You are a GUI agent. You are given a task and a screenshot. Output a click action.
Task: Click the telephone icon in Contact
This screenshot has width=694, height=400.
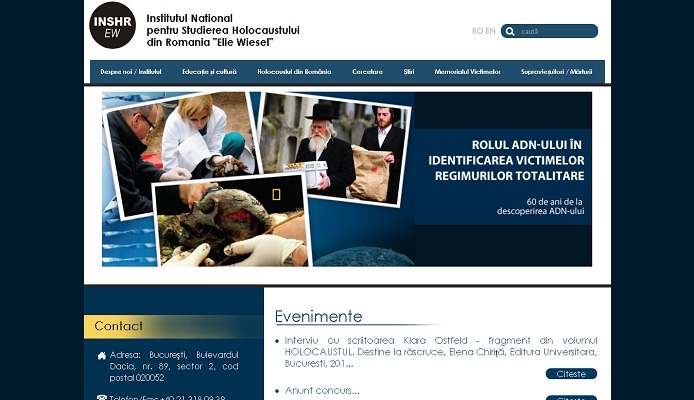coord(102,397)
